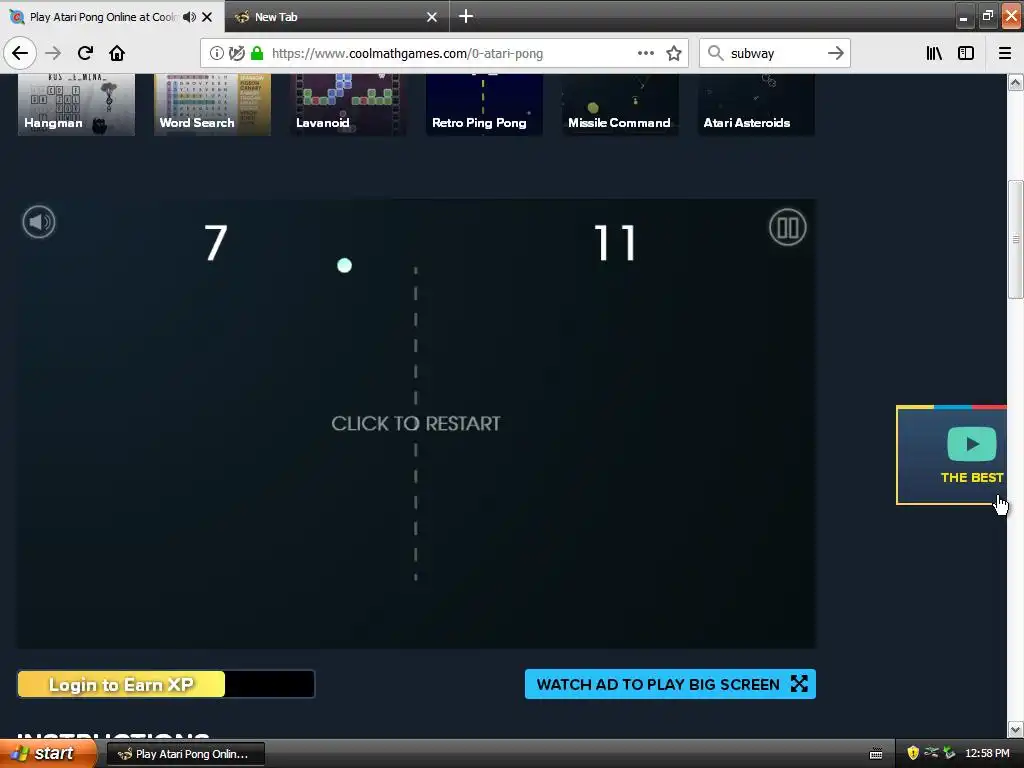
Task: Open the Lavanoid game thumbnail
Action: (x=348, y=104)
